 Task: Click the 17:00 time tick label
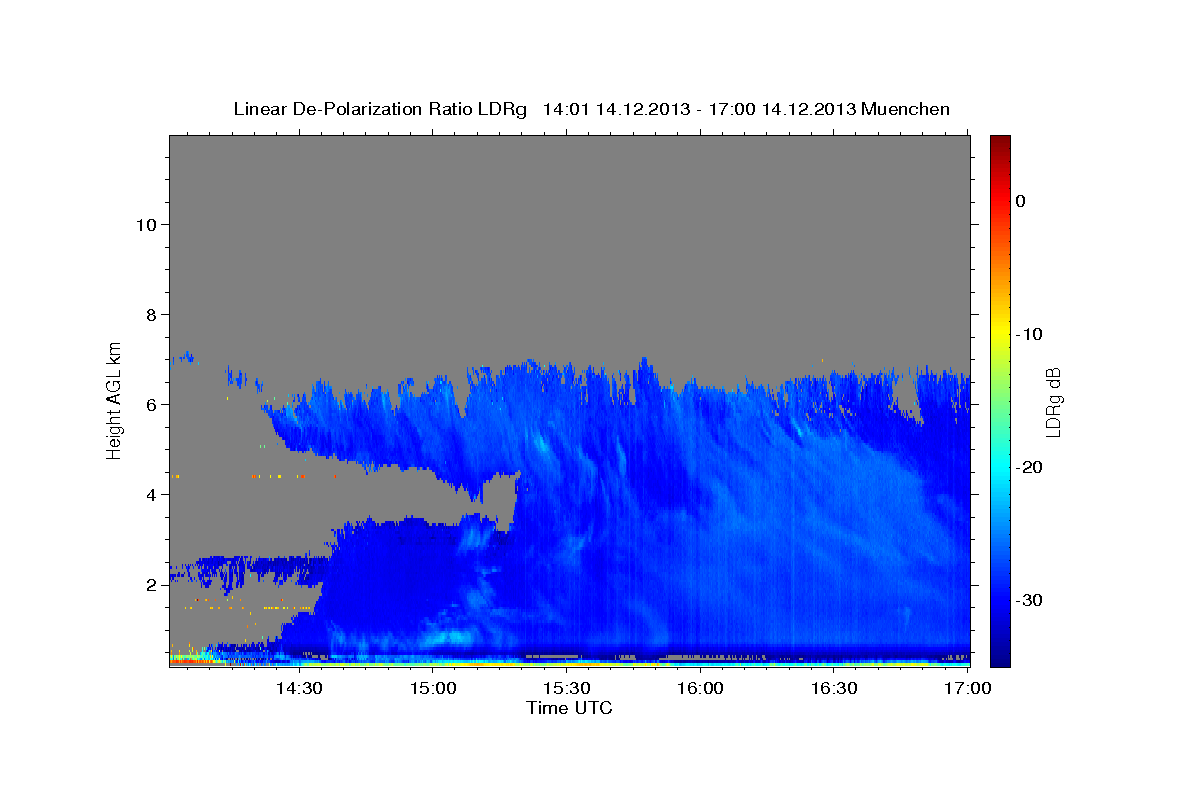[968, 689]
